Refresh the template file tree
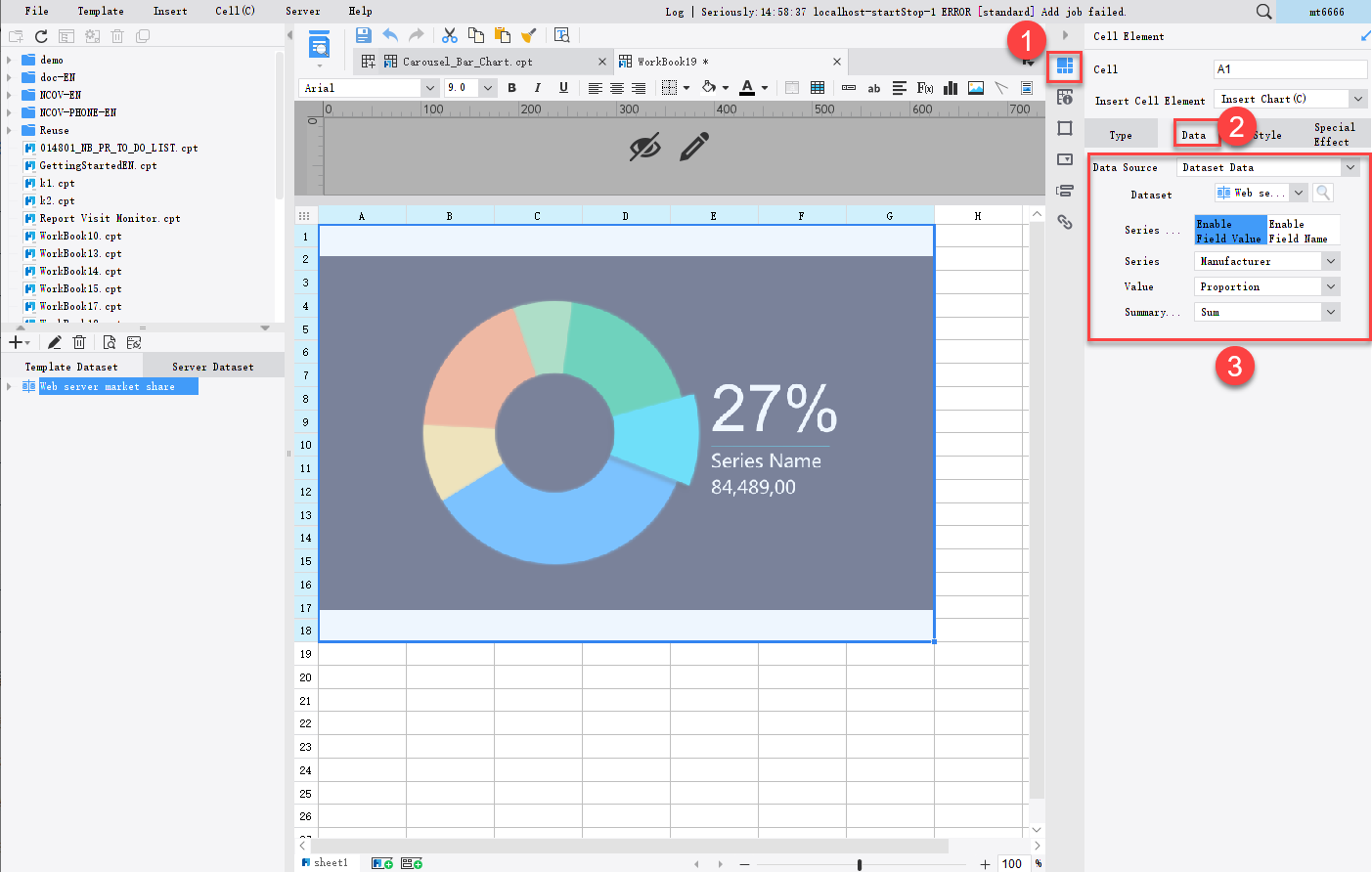1372x872 pixels. click(41, 36)
